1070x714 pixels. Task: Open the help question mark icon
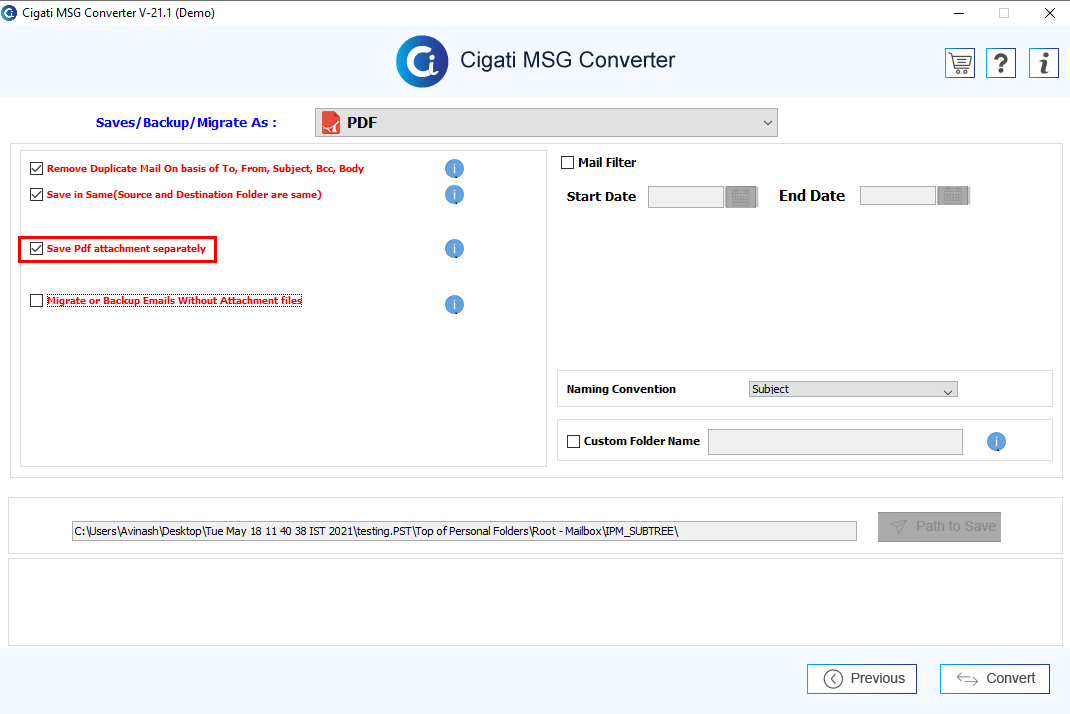tap(1001, 63)
